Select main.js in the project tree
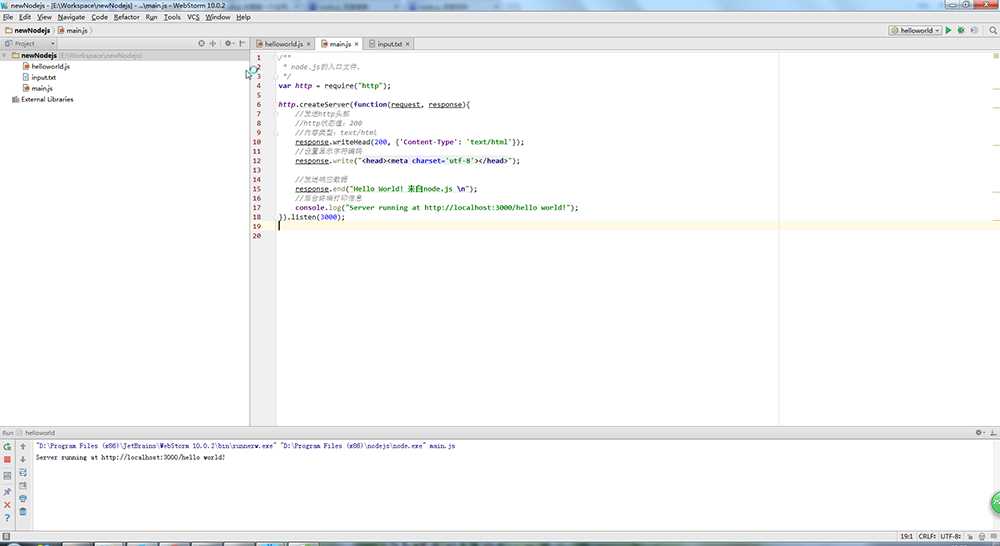The width and height of the screenshot is (1000, 546). [x=41, y=88]
